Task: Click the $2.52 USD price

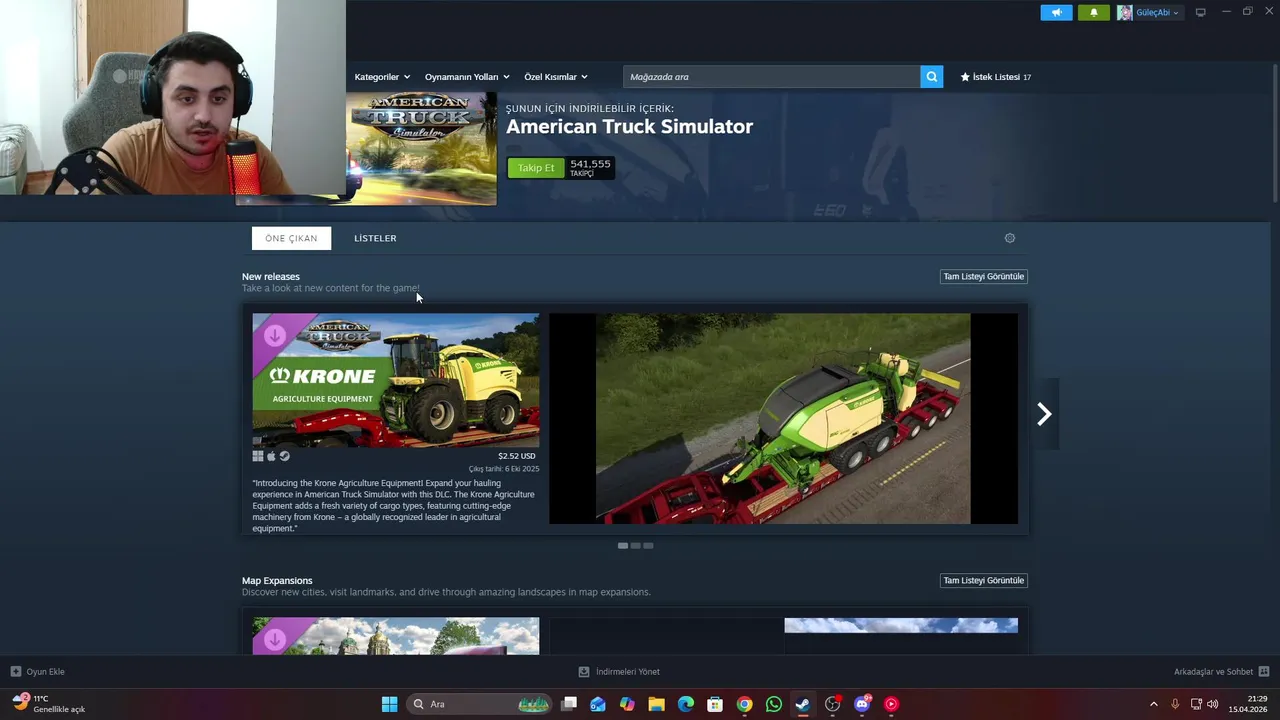Action: (517, 456)
